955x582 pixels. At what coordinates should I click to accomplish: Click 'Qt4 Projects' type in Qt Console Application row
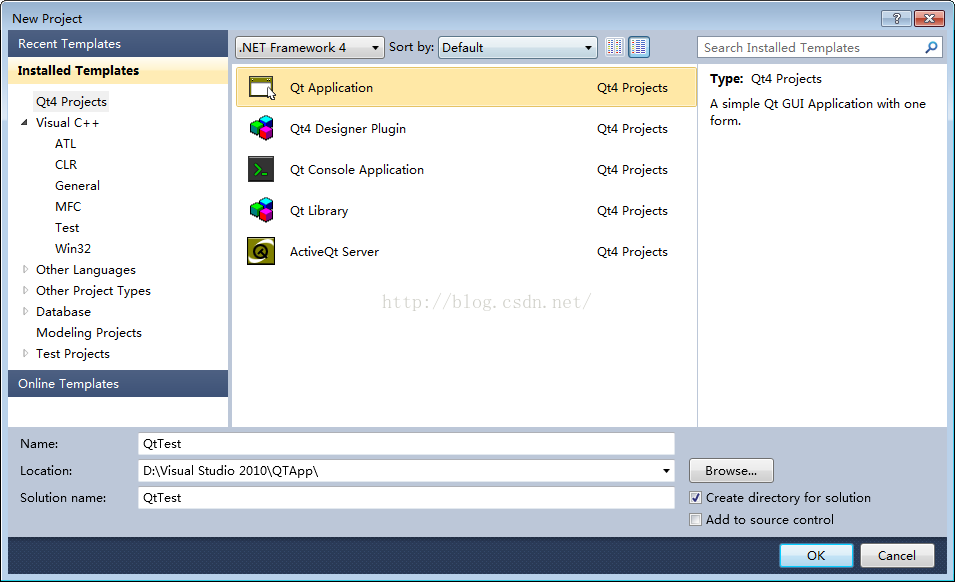[632, 169]
